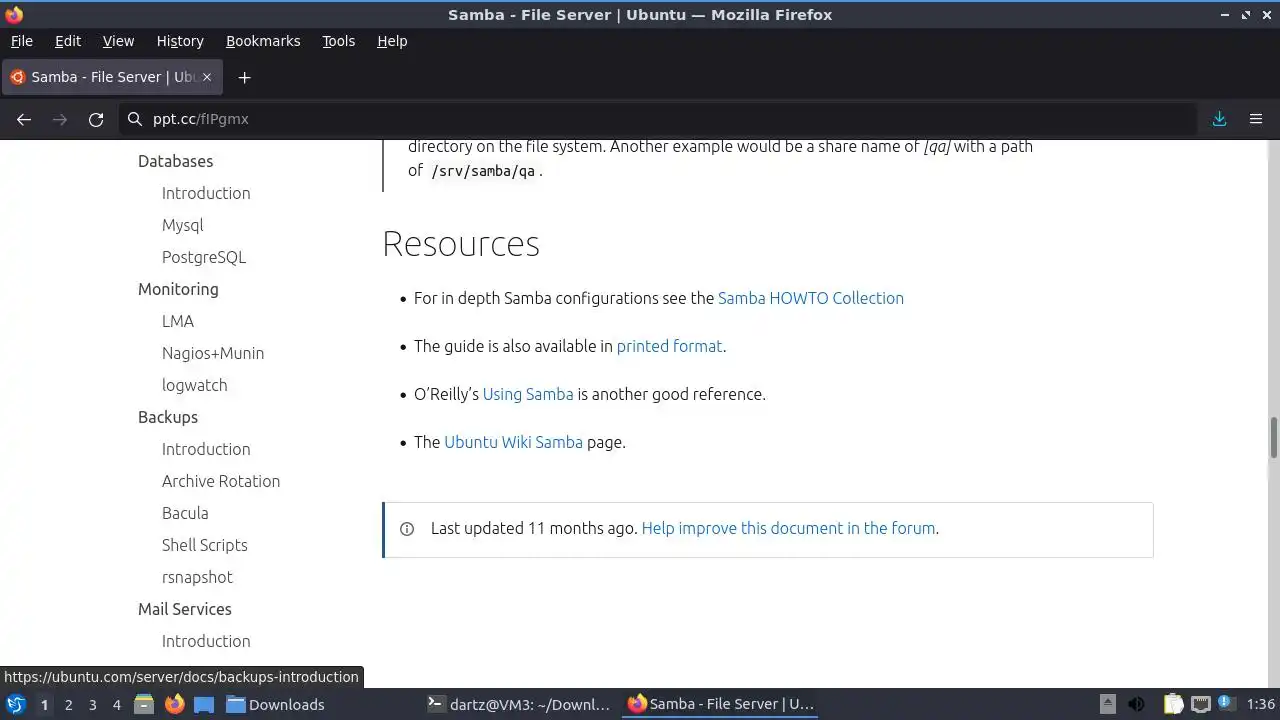Open the clipboard tray icon
The width and height of the screenshot is (1280, 720).
[1173, 704]
